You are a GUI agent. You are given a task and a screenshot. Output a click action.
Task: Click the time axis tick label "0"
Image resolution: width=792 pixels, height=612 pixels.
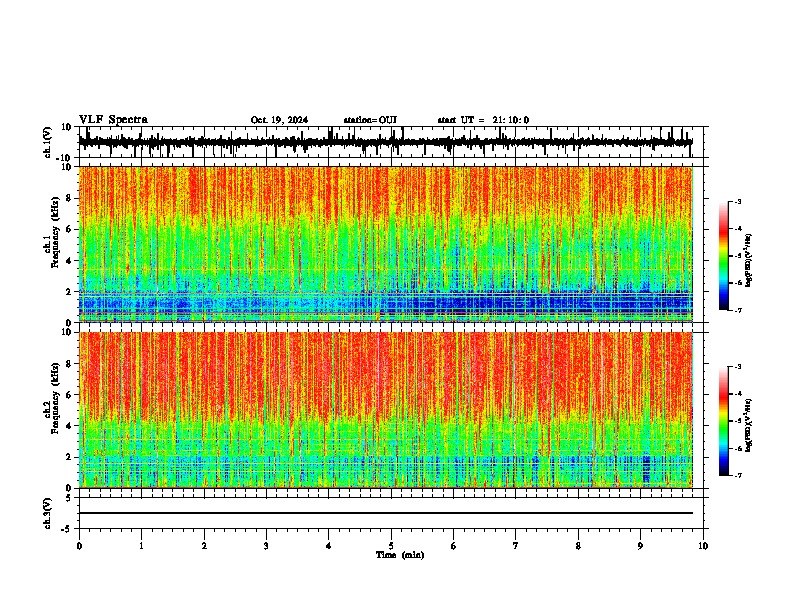pyautogui.click(x=79, y=546)
